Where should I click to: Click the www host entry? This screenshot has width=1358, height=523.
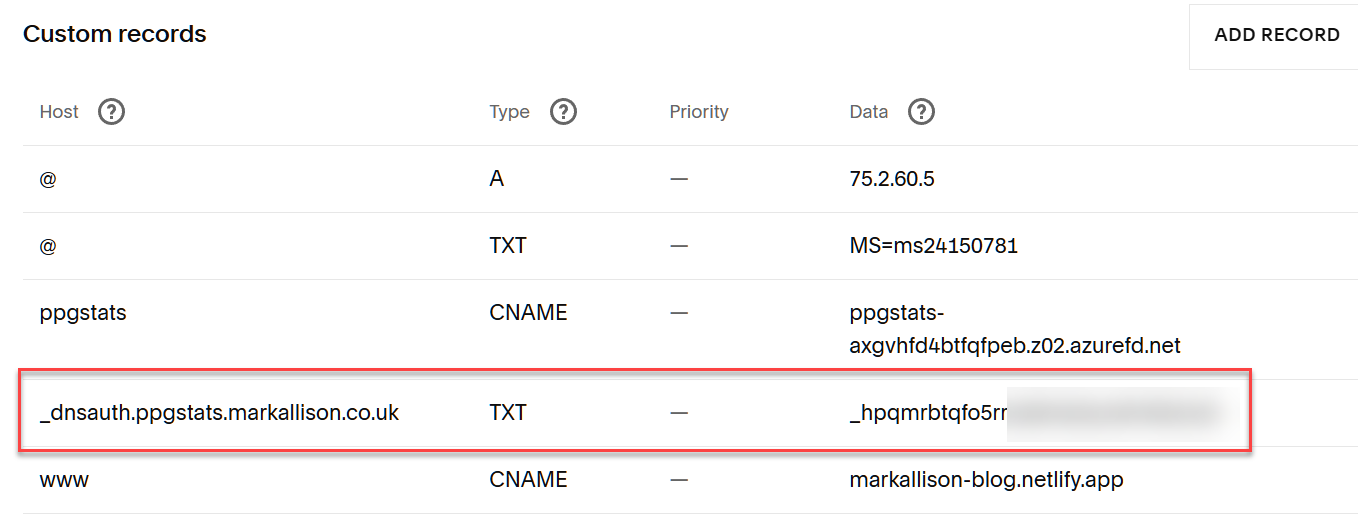point(64,480)
